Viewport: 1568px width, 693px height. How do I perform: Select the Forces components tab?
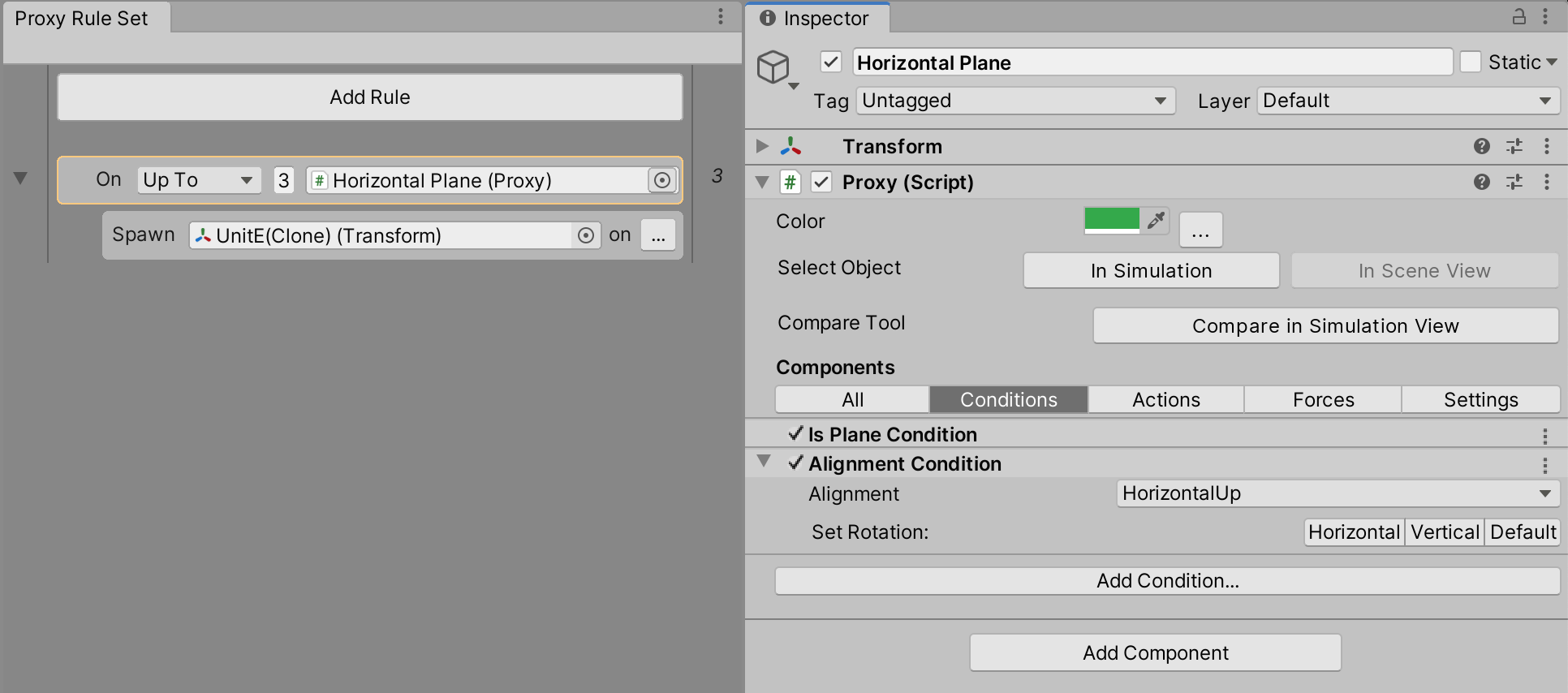(1323, 399)
